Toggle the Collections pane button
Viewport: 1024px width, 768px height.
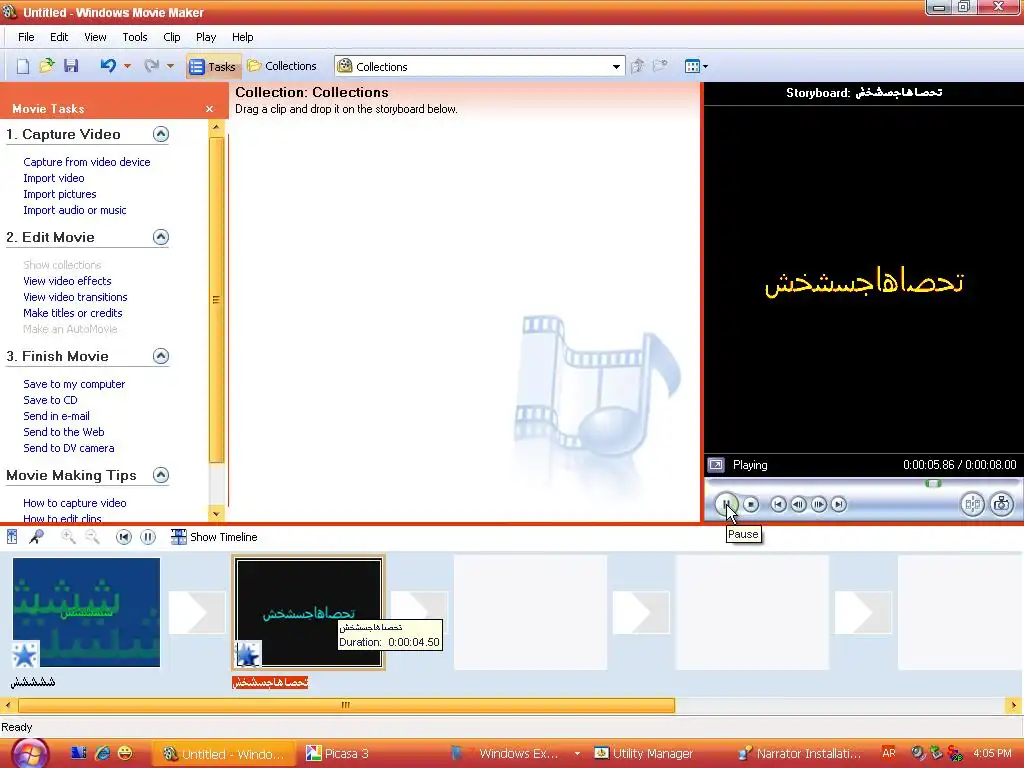click(x=282, y=66)
